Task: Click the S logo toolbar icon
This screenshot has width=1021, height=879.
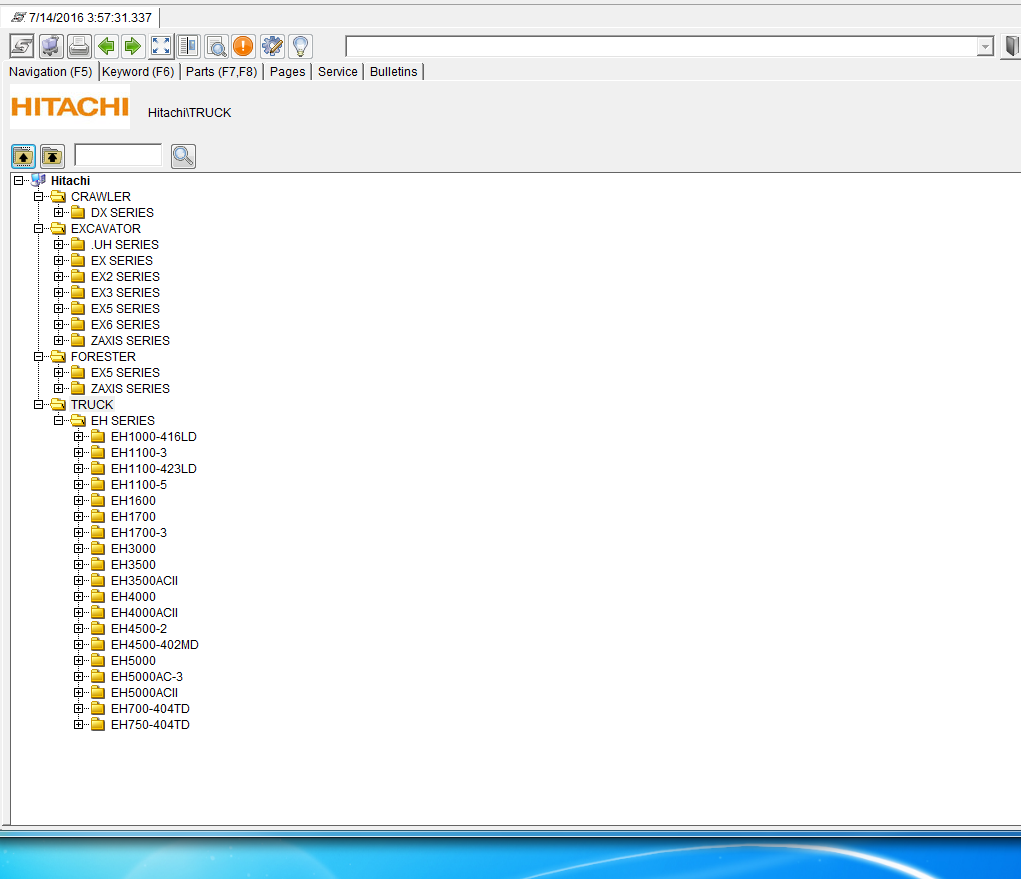Action: pos(22,46)
